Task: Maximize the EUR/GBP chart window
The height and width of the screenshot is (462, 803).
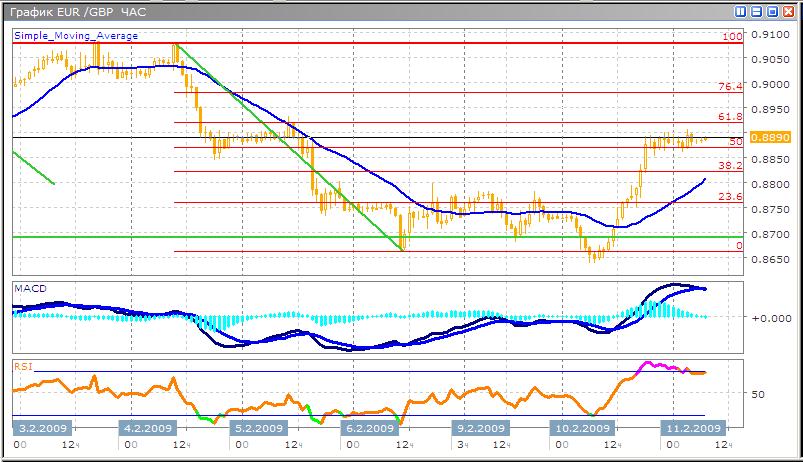Action: [771, 11]
